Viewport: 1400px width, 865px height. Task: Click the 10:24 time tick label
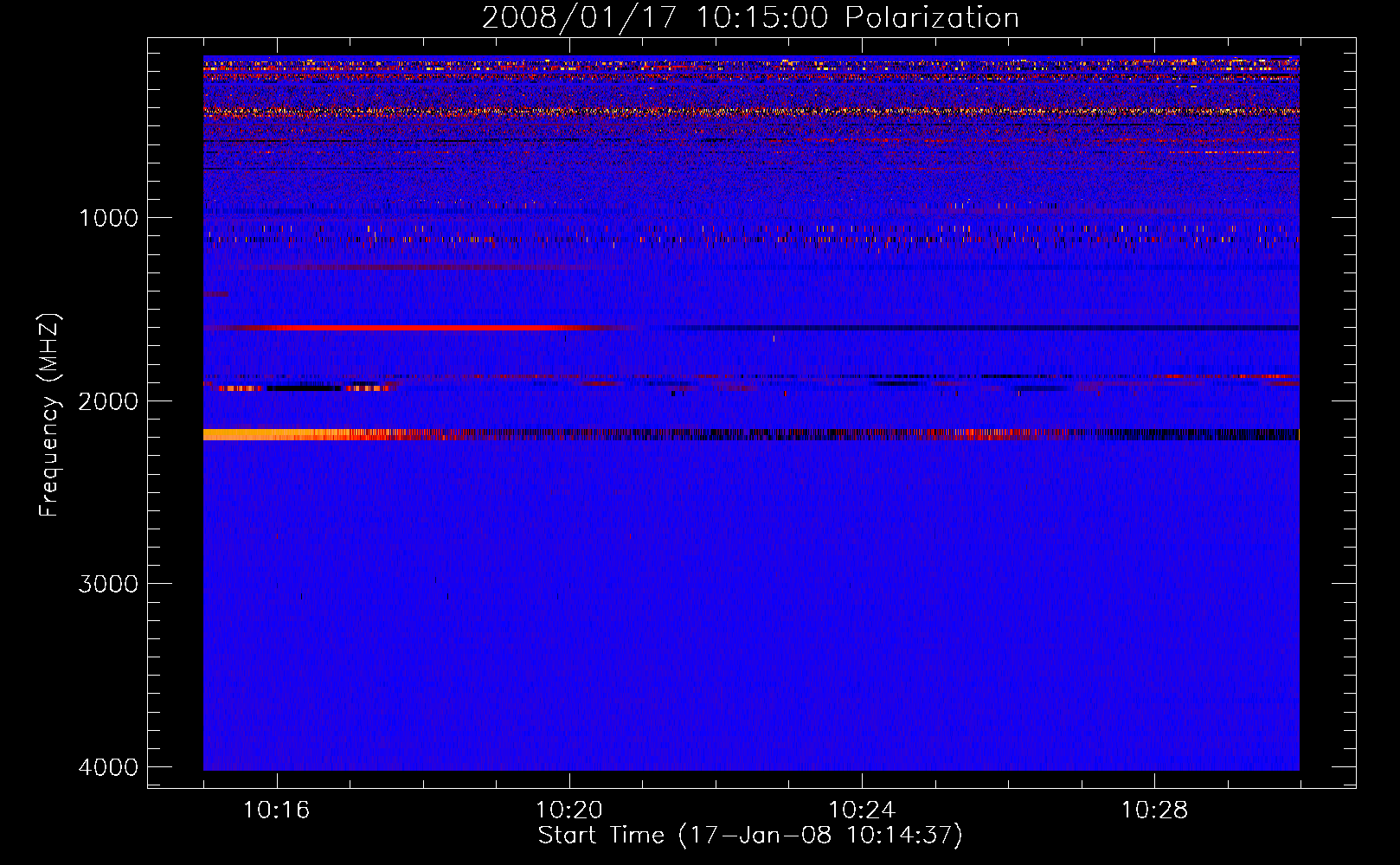point(862,811)
